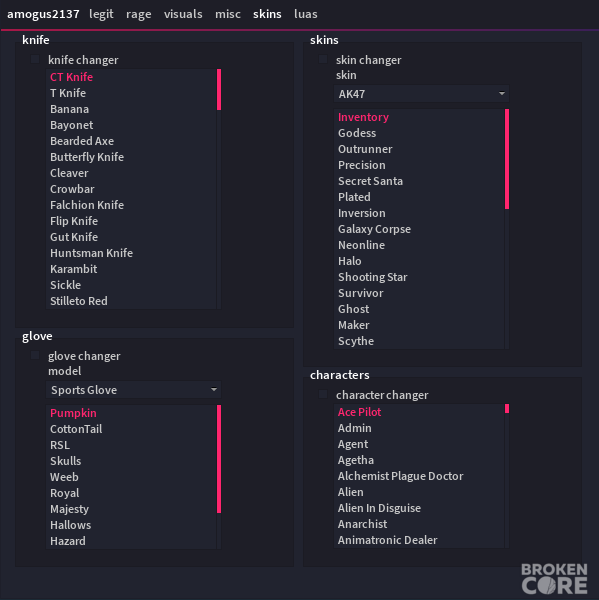Enable the knife changer checkbox
This screenshot has width=599, height=600.
[35, 59]
